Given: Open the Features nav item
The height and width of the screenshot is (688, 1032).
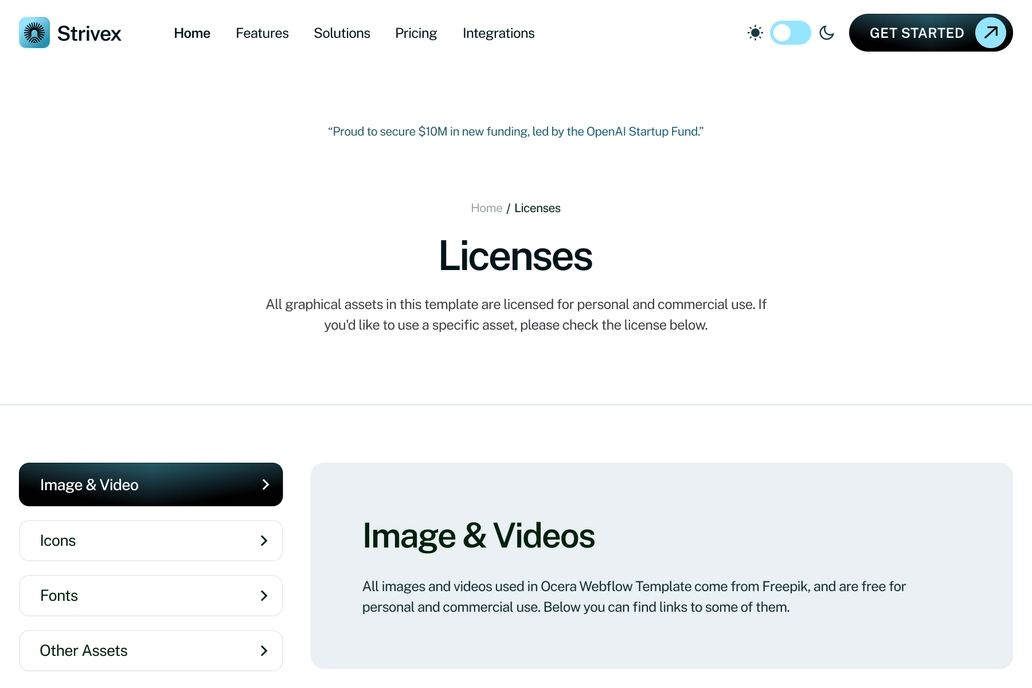Looking at the screenshot, I should click(x=262, y=33).
